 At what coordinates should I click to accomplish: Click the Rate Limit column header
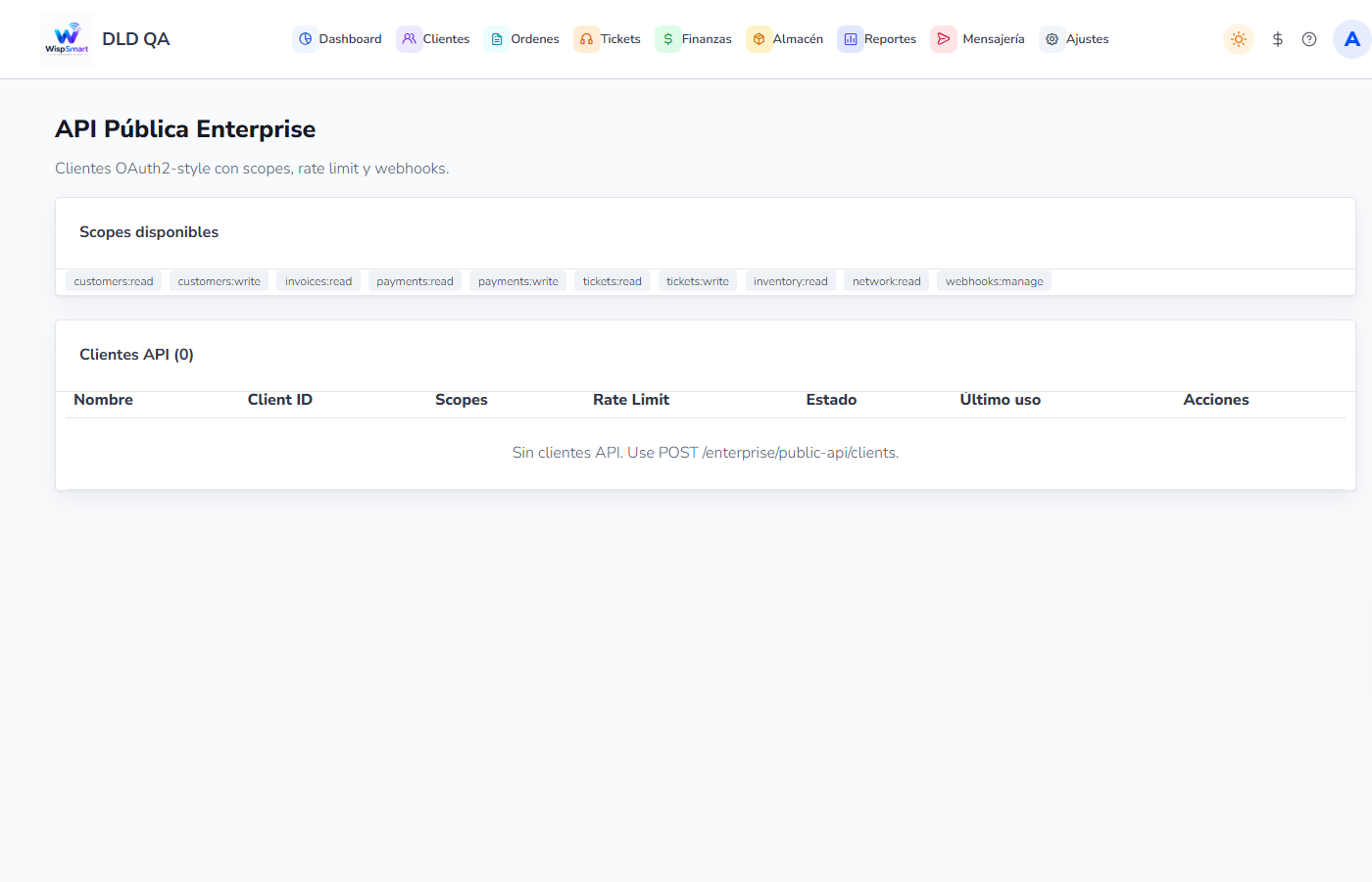pos(631,400)
